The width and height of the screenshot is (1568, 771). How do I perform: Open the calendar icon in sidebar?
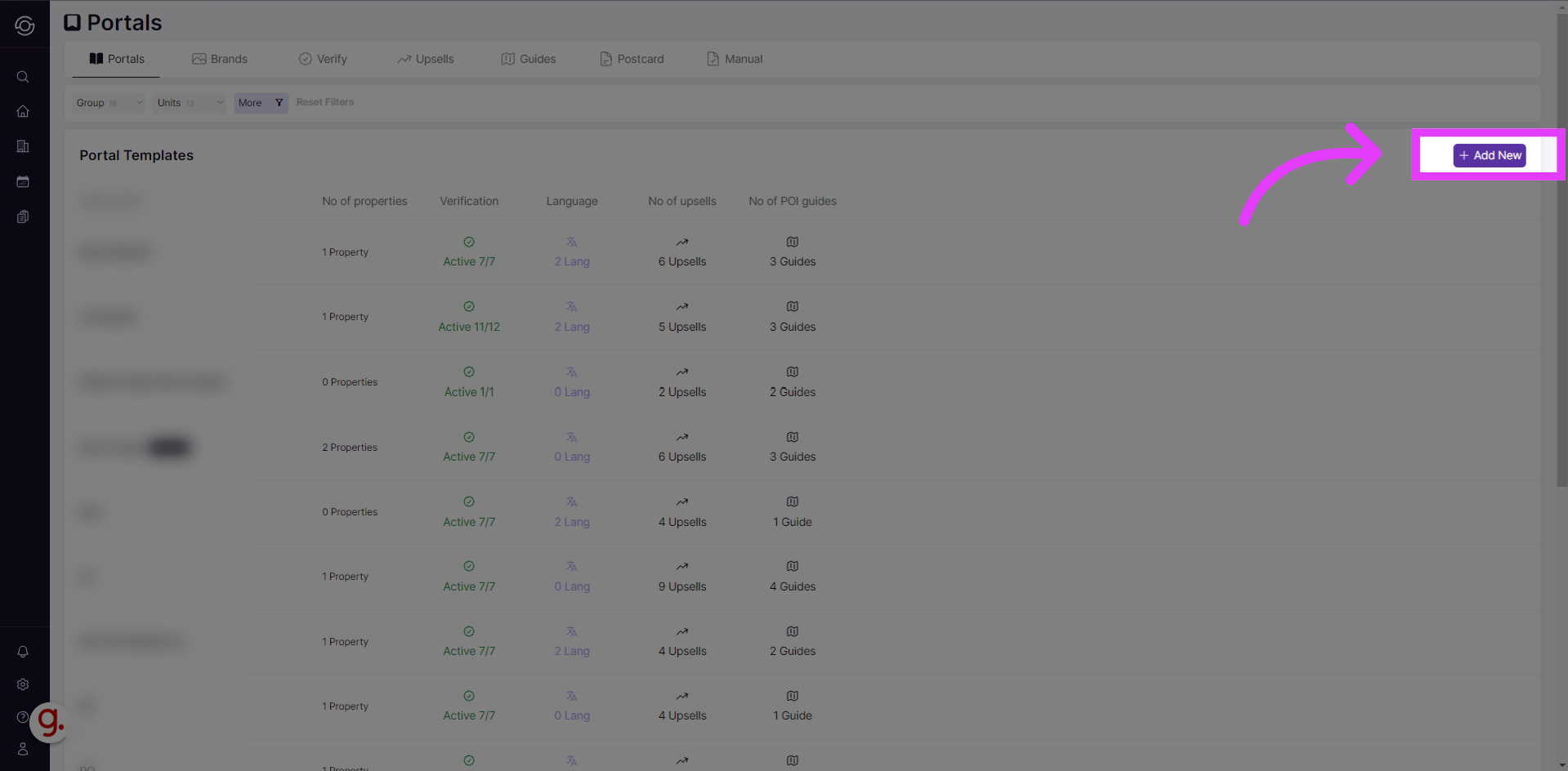[23, 181]
